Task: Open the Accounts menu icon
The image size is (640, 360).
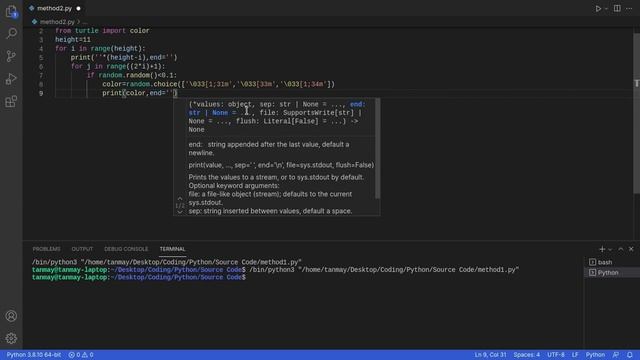Action: pos(11,316)
